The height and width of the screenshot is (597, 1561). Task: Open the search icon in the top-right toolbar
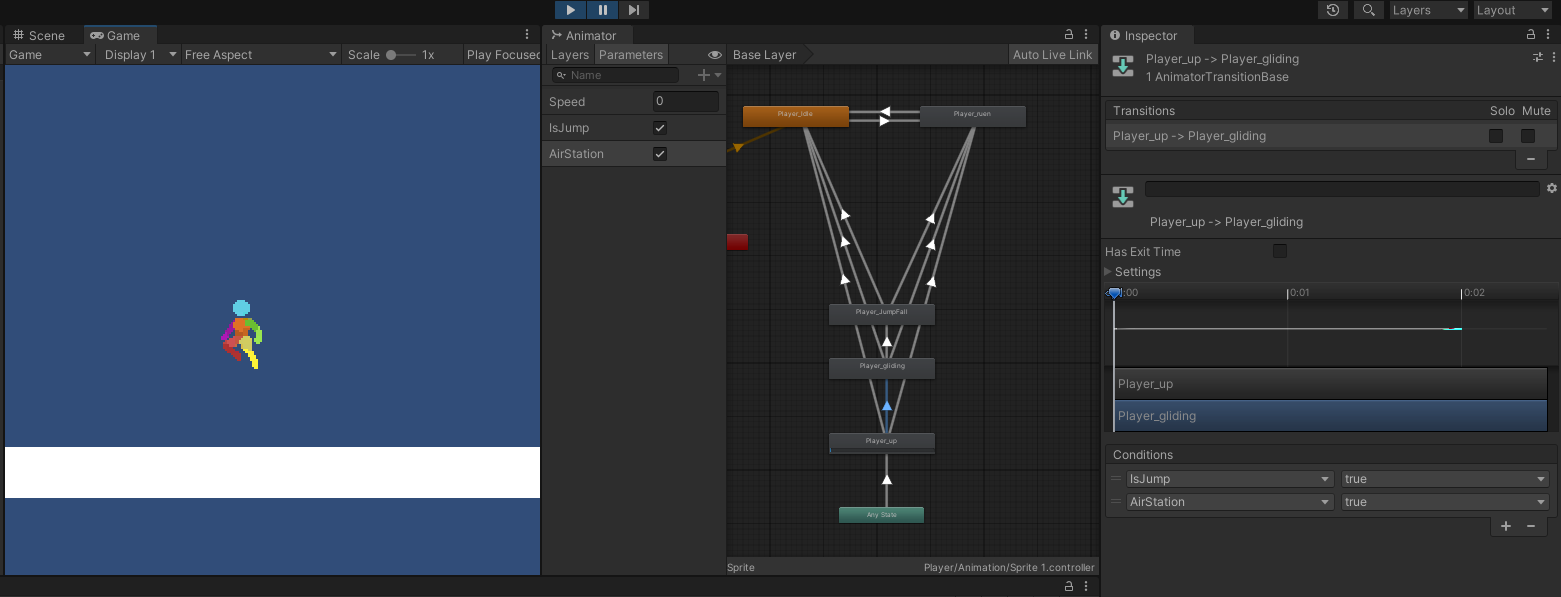1368,10
